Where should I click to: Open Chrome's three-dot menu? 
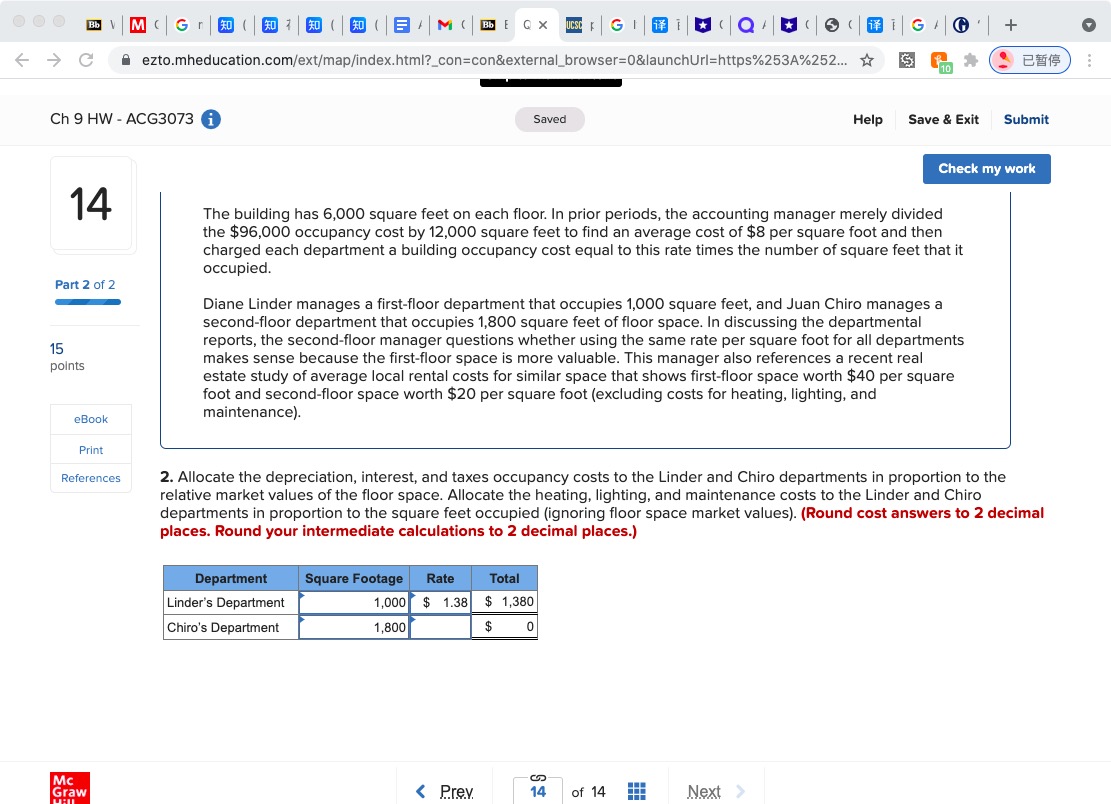pyautogui.click(x=1089, y=60)
